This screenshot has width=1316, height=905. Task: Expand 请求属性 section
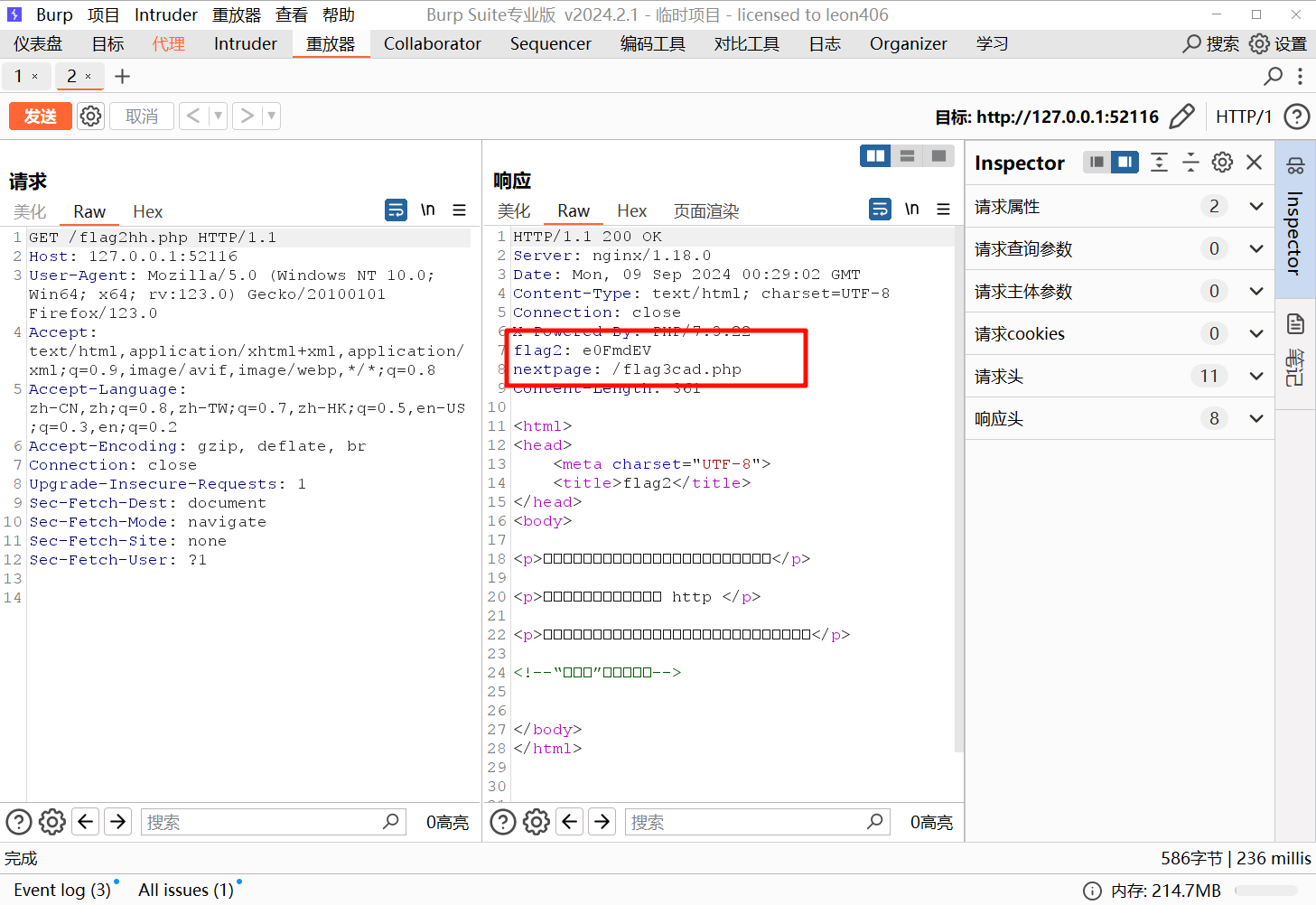pos(1255,206)
